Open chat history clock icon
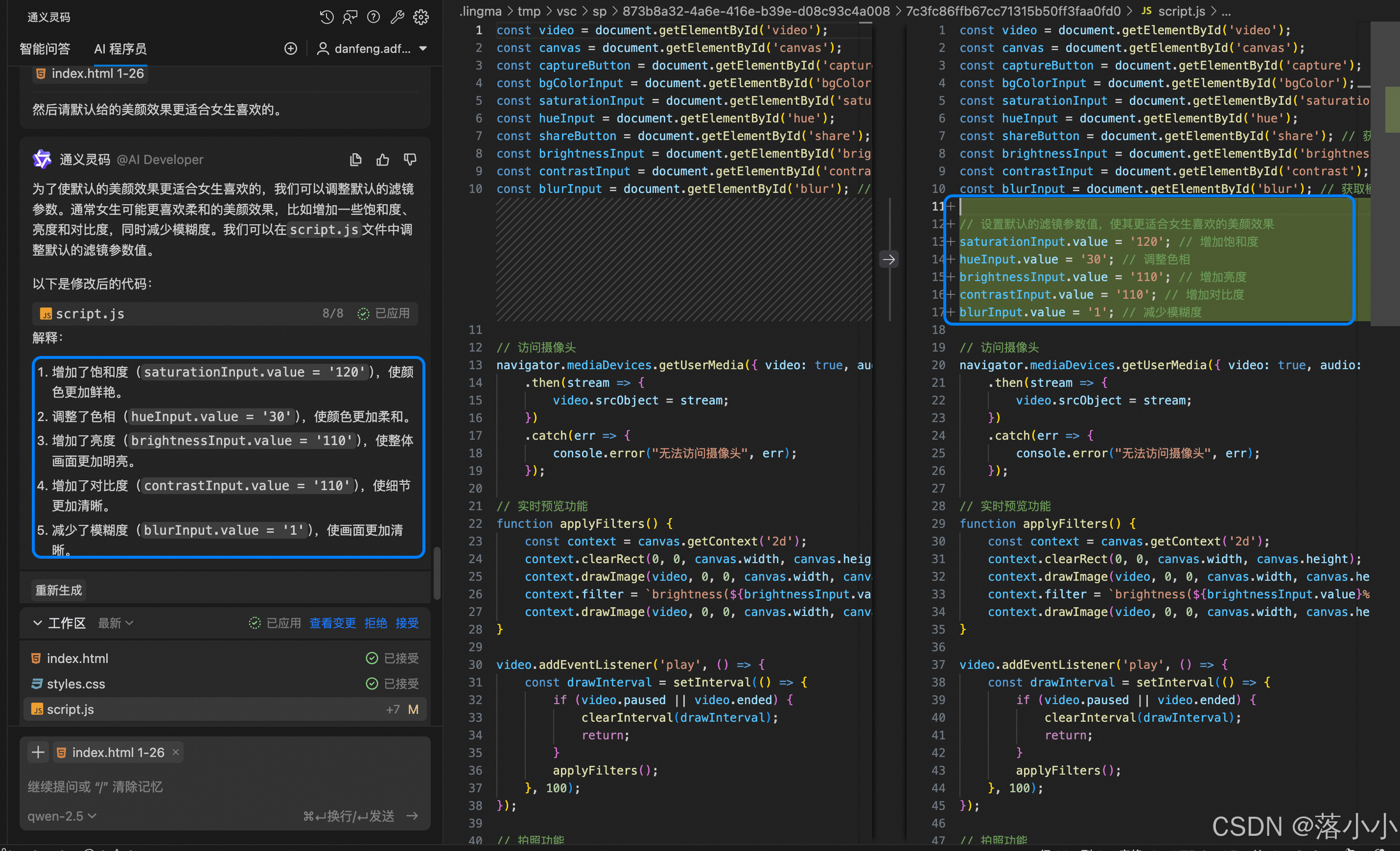Image resolution: width=1400 pixels, height=851 pixels. click(326, 17)
